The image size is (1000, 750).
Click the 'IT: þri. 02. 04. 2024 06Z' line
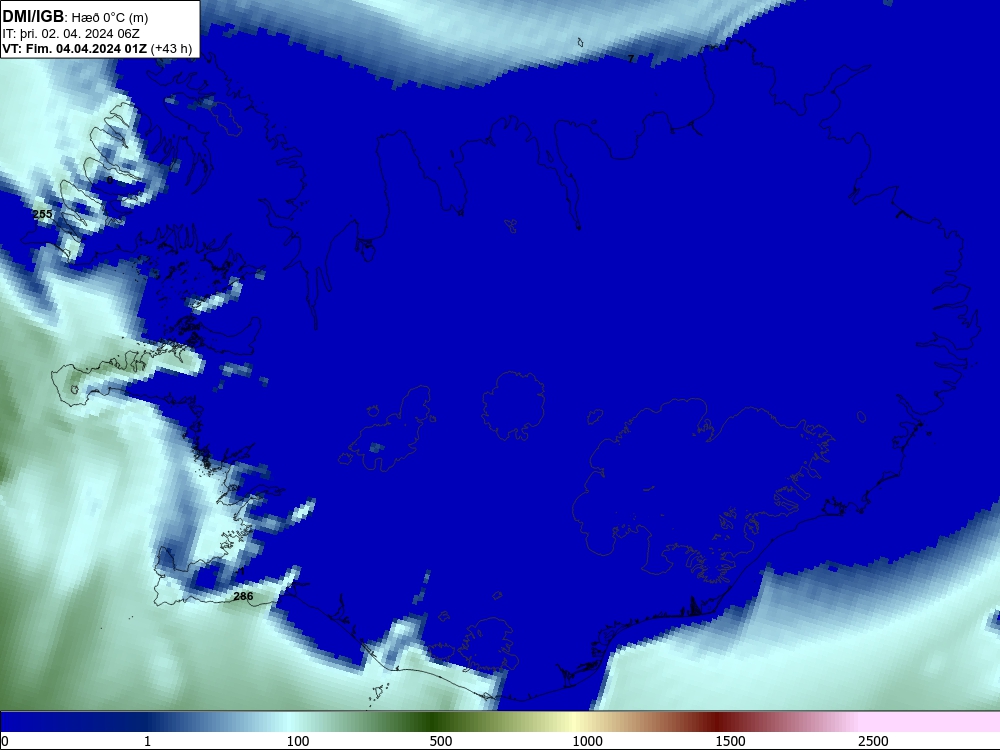coord(71,34)
